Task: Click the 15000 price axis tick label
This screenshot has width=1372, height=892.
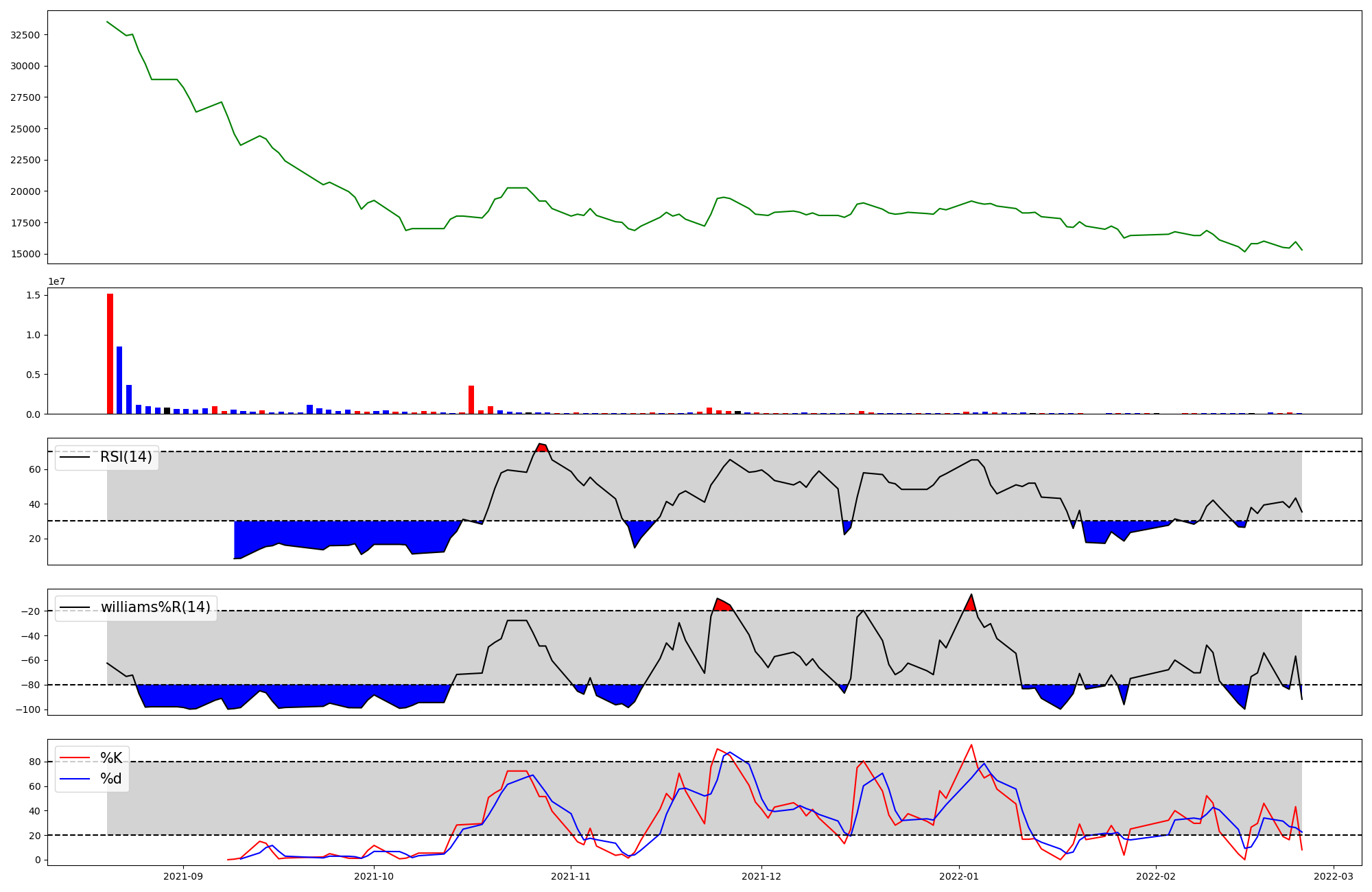Action: pyautogui.click(x=25, y=254)
